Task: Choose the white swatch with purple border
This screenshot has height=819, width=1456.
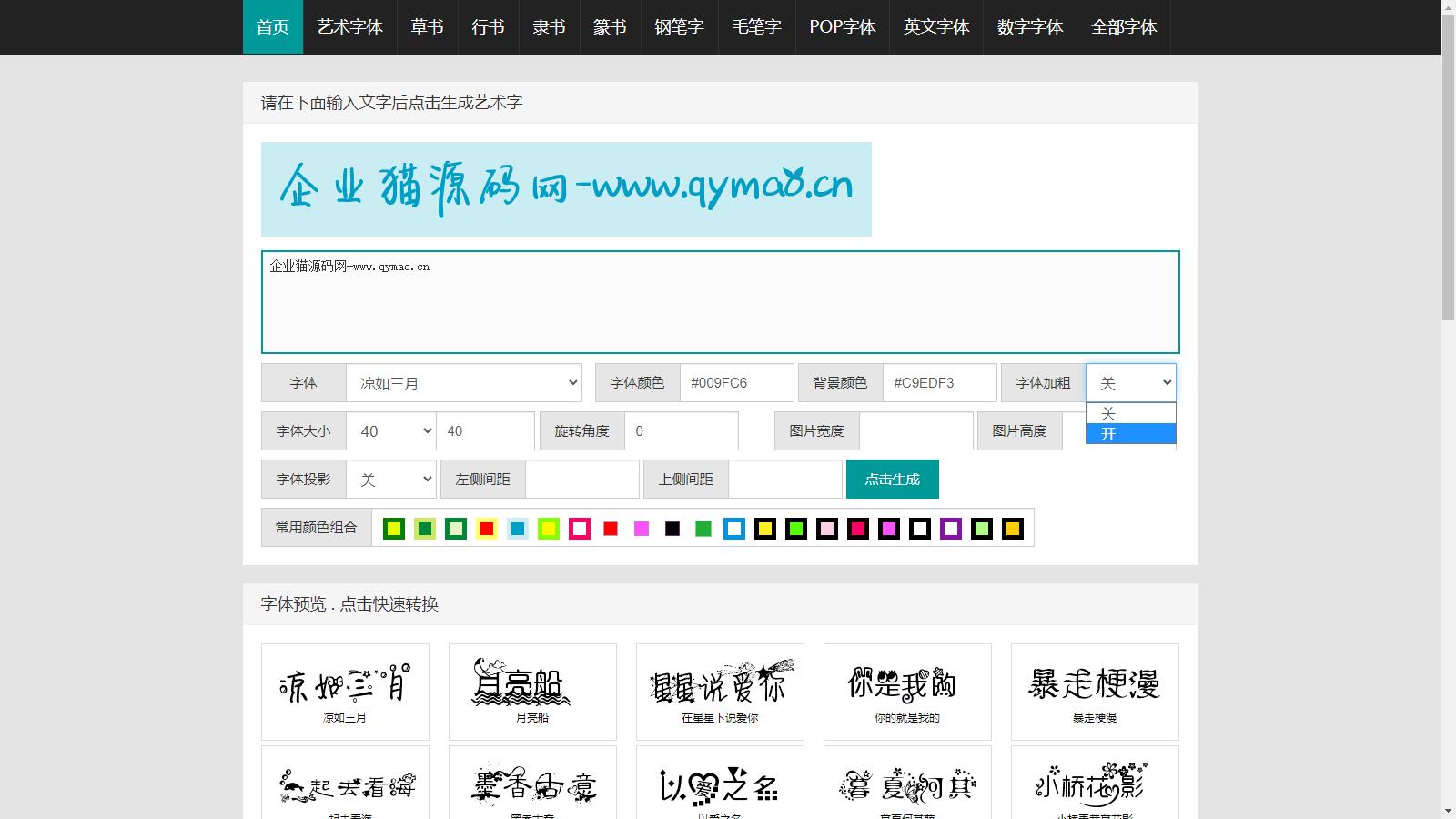Action: coord(951,529)
